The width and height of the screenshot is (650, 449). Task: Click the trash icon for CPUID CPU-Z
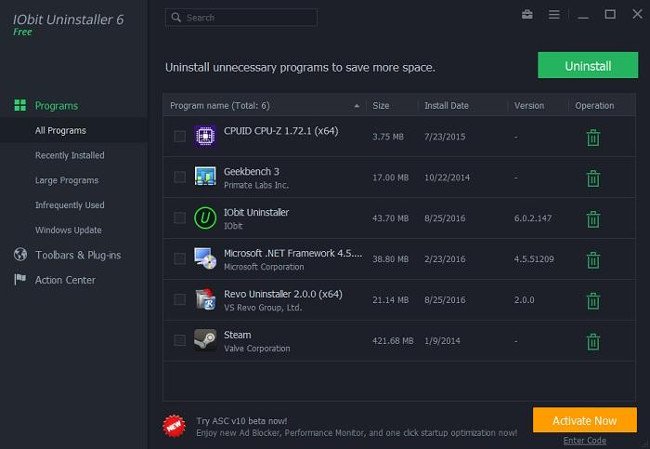pos(593,138)
